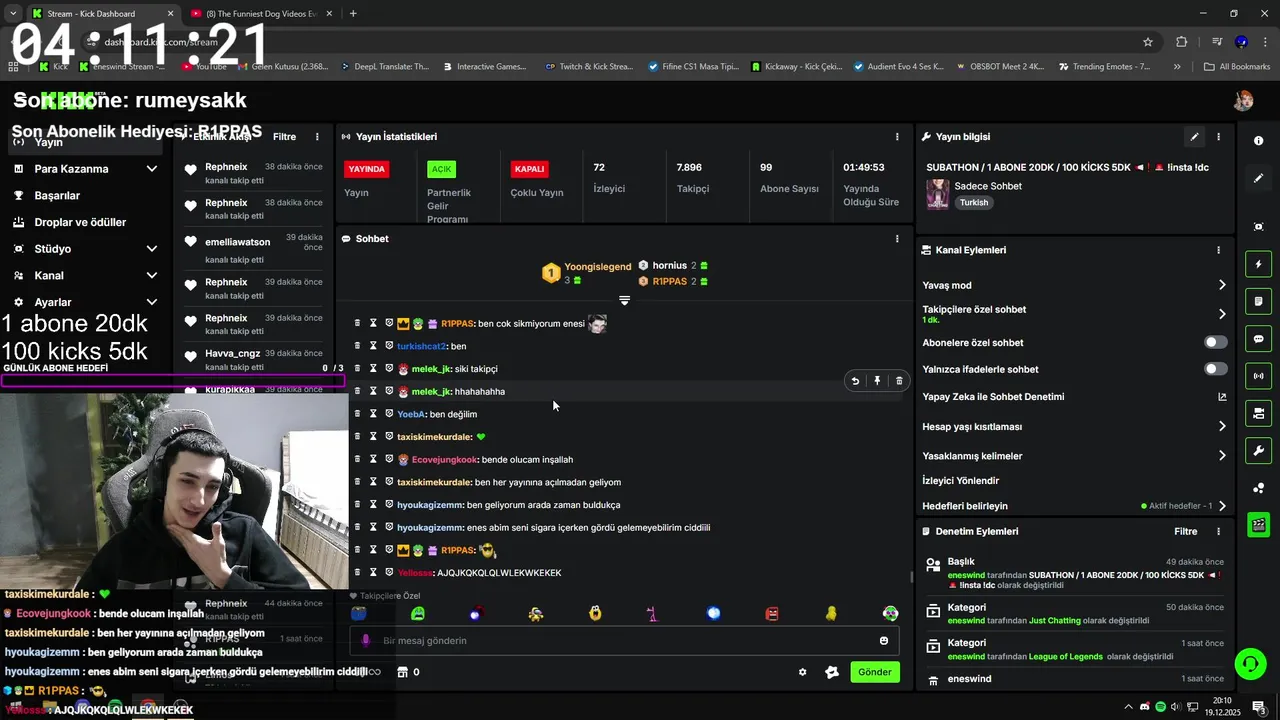Open a new browser tab
Screen dimensions: 1280x720
point(353,14)
